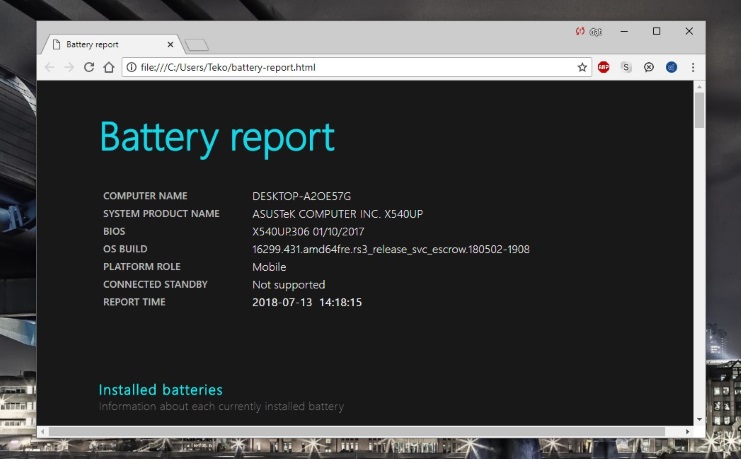
Task: Click the horizontal scrollbar right arrow
Action: click(x=688, y=432)
